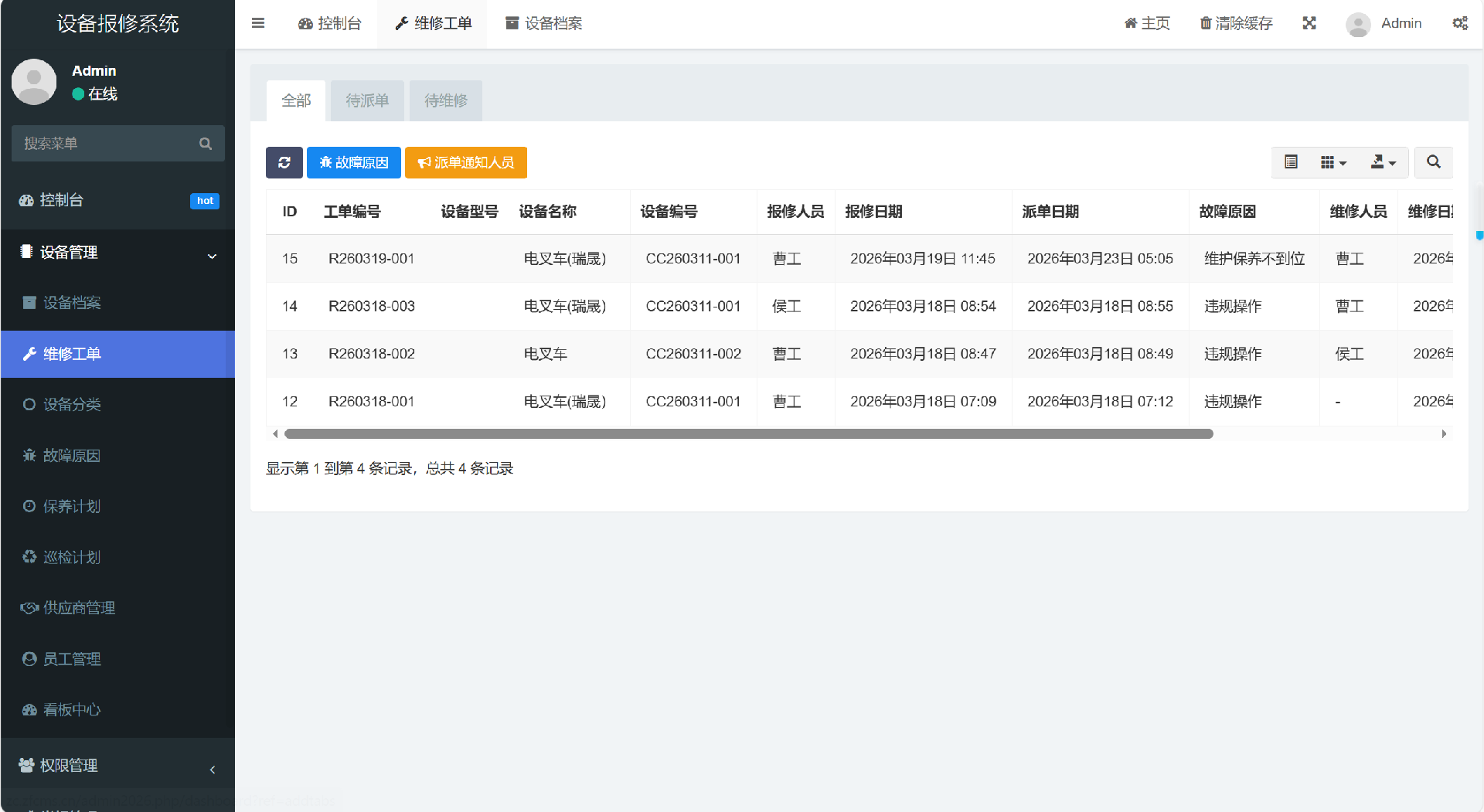Click the horizontal table scrollbar
Viewport: 1484px width, 812px height.
pos(748,434)
